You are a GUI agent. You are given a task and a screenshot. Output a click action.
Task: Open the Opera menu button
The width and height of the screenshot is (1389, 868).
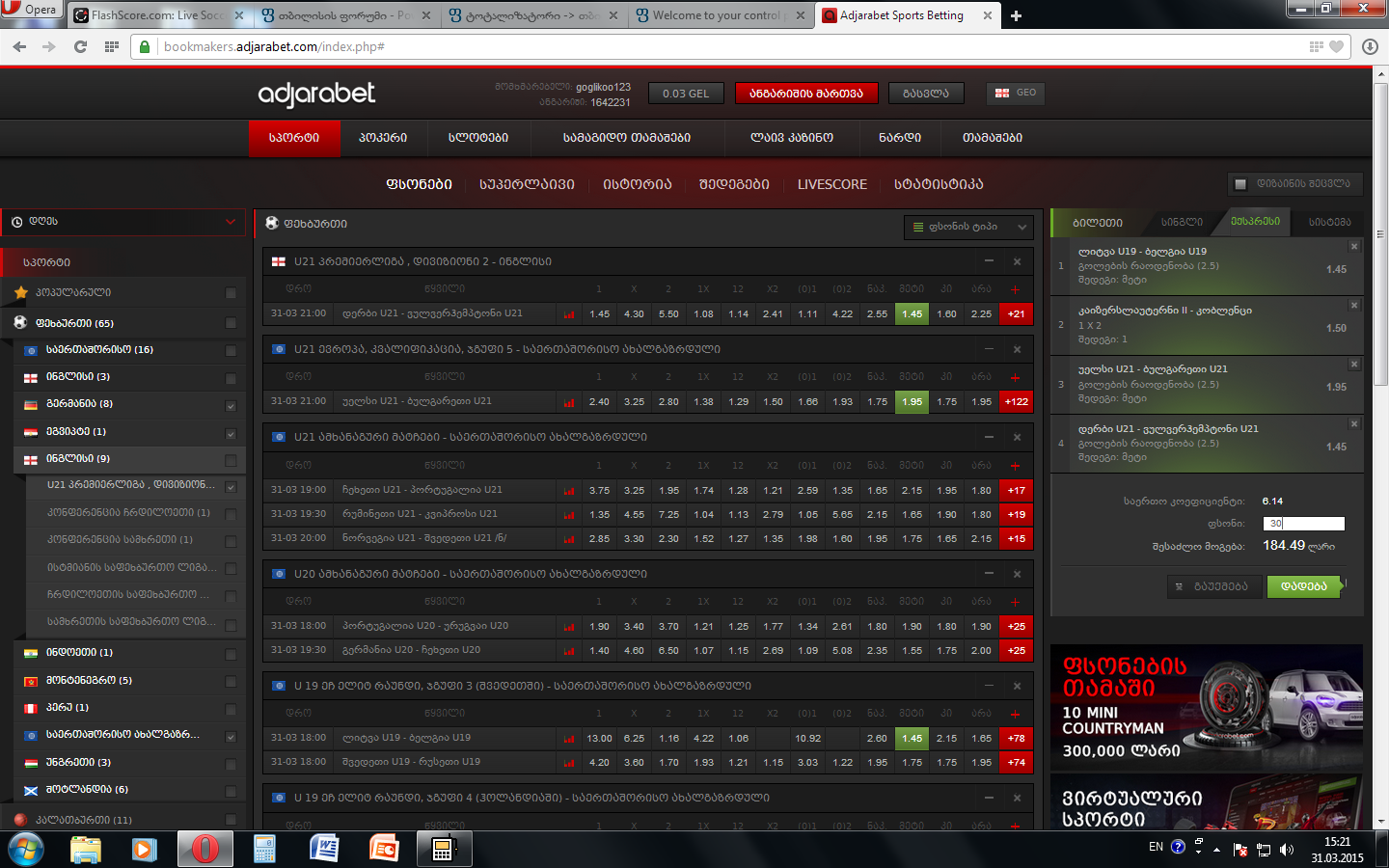coord(32,11)
